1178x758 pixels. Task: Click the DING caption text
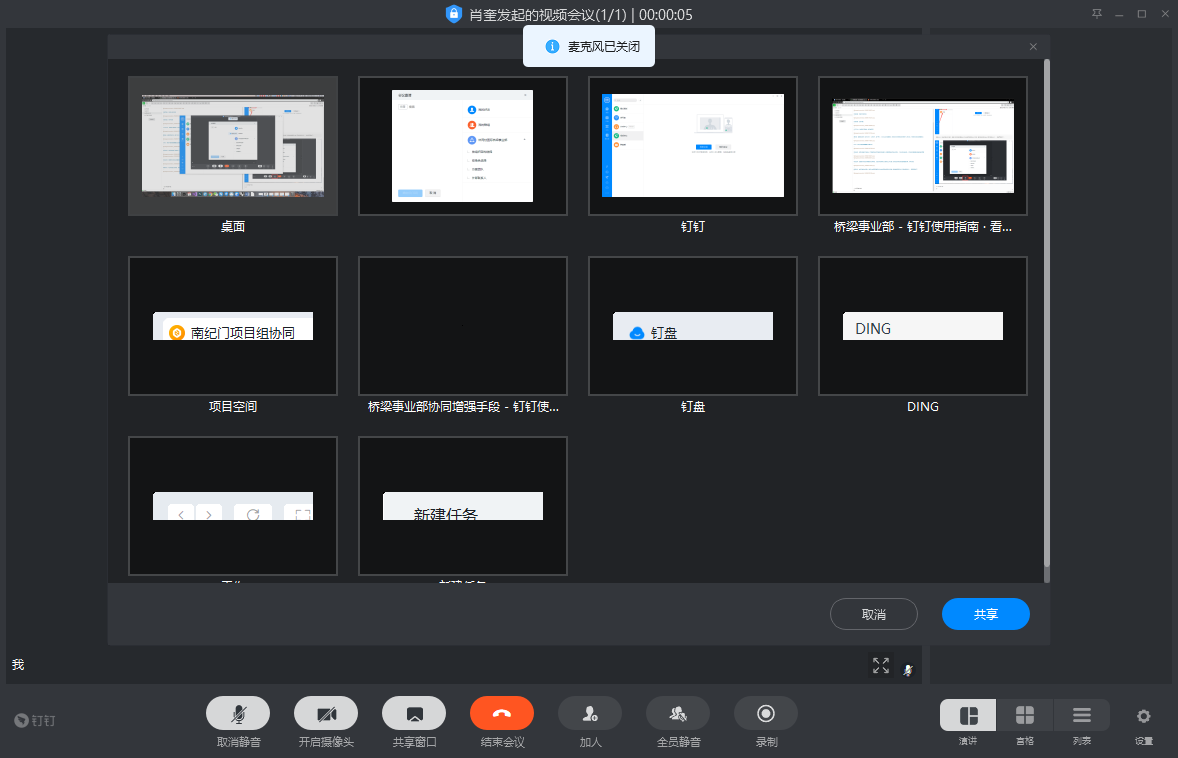point(923,406)
